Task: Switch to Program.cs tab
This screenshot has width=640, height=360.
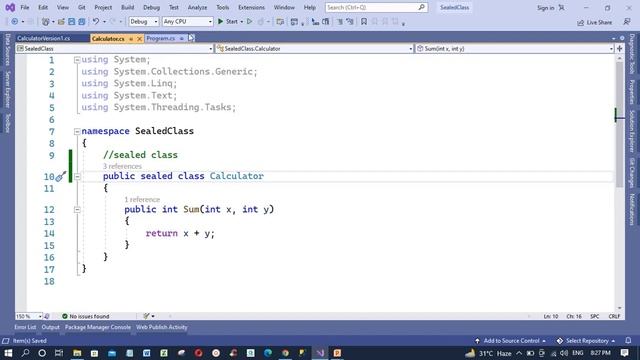Action: [160, 38]
